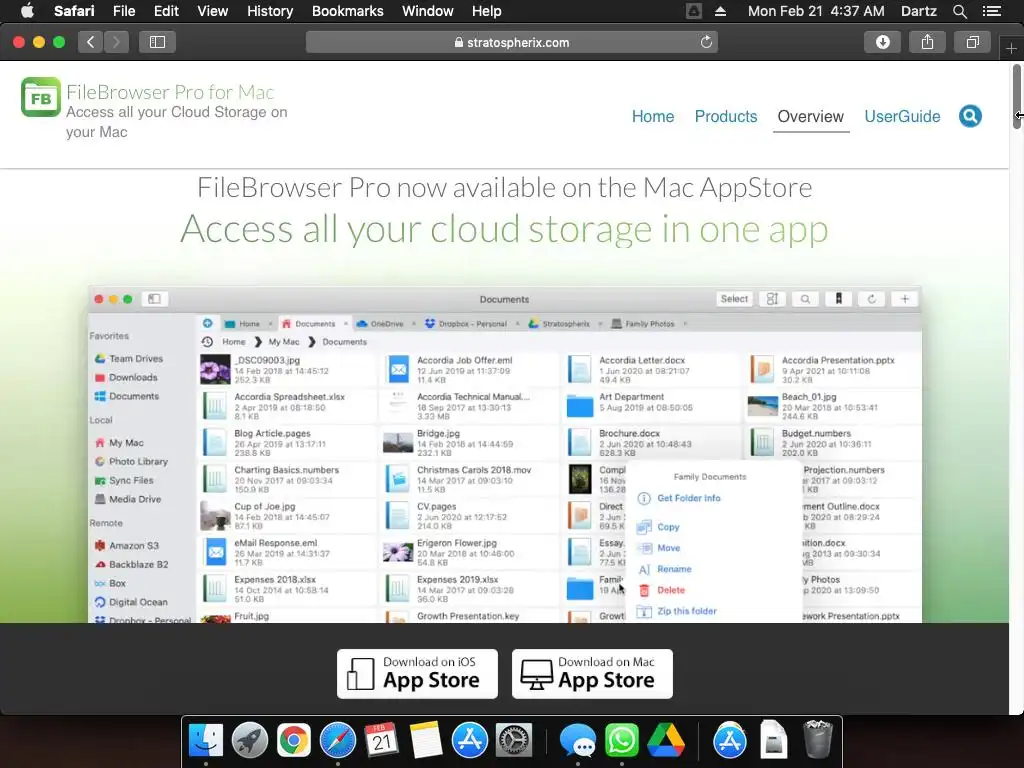Screen dimensions: 1024x768
Task: Show Safari downloads icon
Action: [882, 42]
